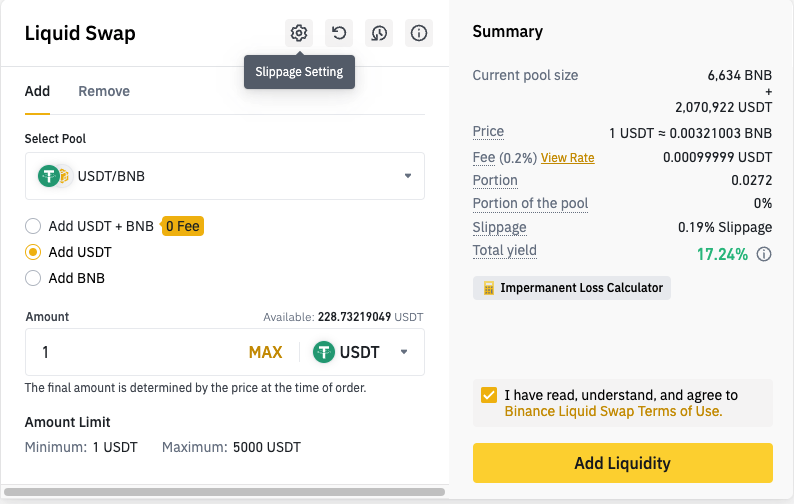Click the Portion label
The image size is (794, 504).
click(495, 180)
